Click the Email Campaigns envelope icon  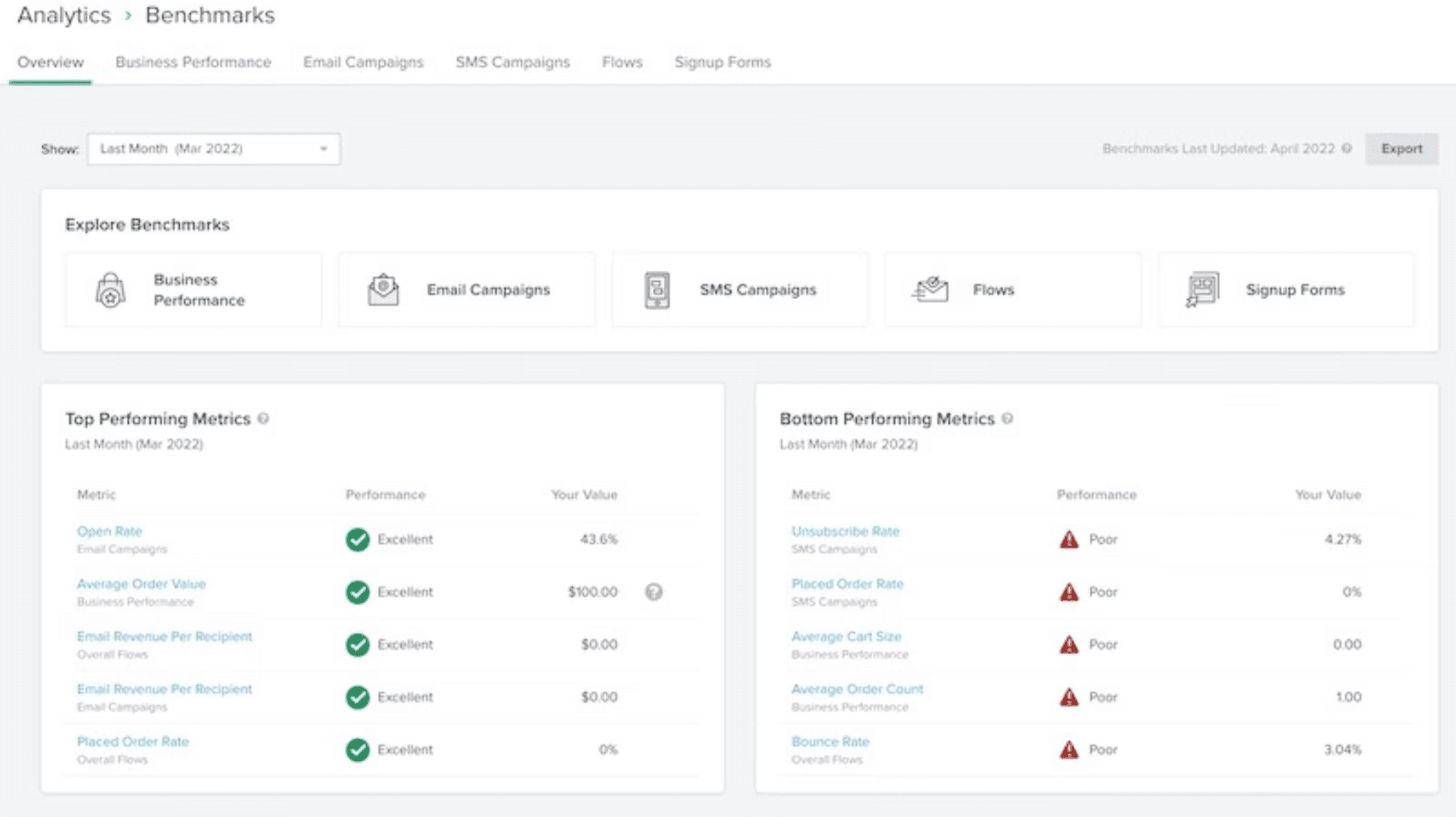click(383, 290)
